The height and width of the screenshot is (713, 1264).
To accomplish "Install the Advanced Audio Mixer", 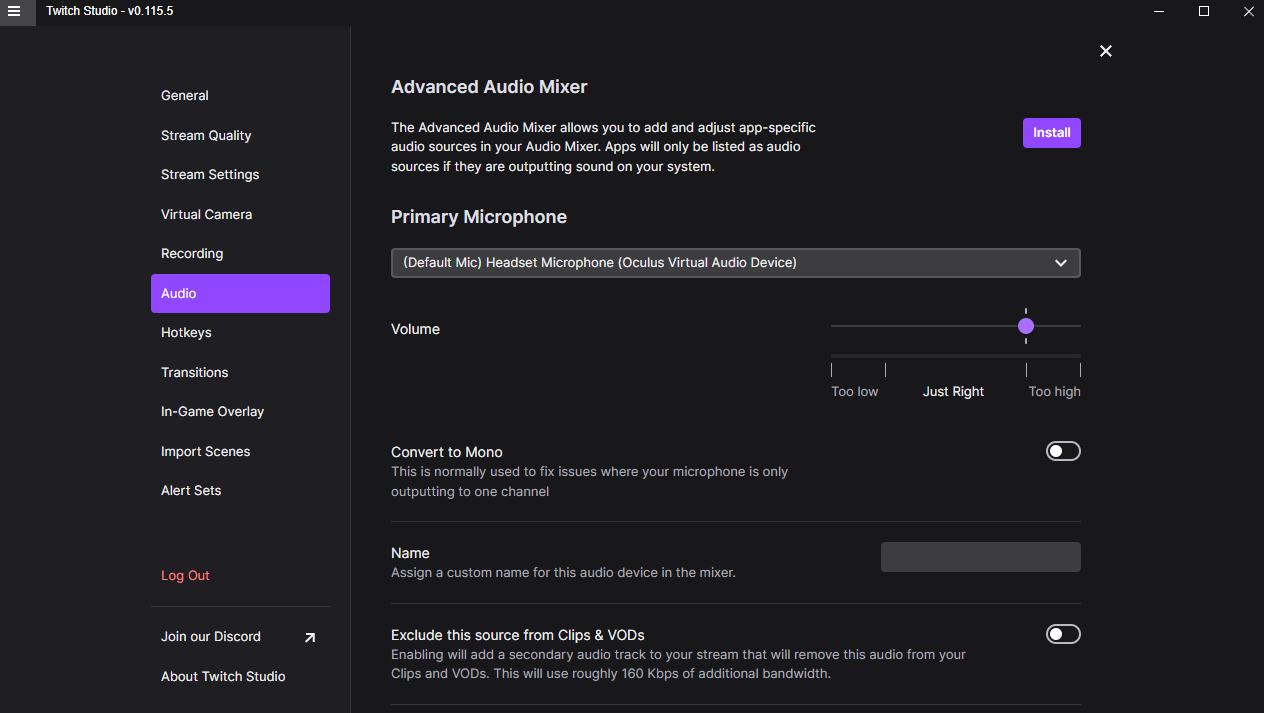I will pyautogui.click(x=1051, y=132).
